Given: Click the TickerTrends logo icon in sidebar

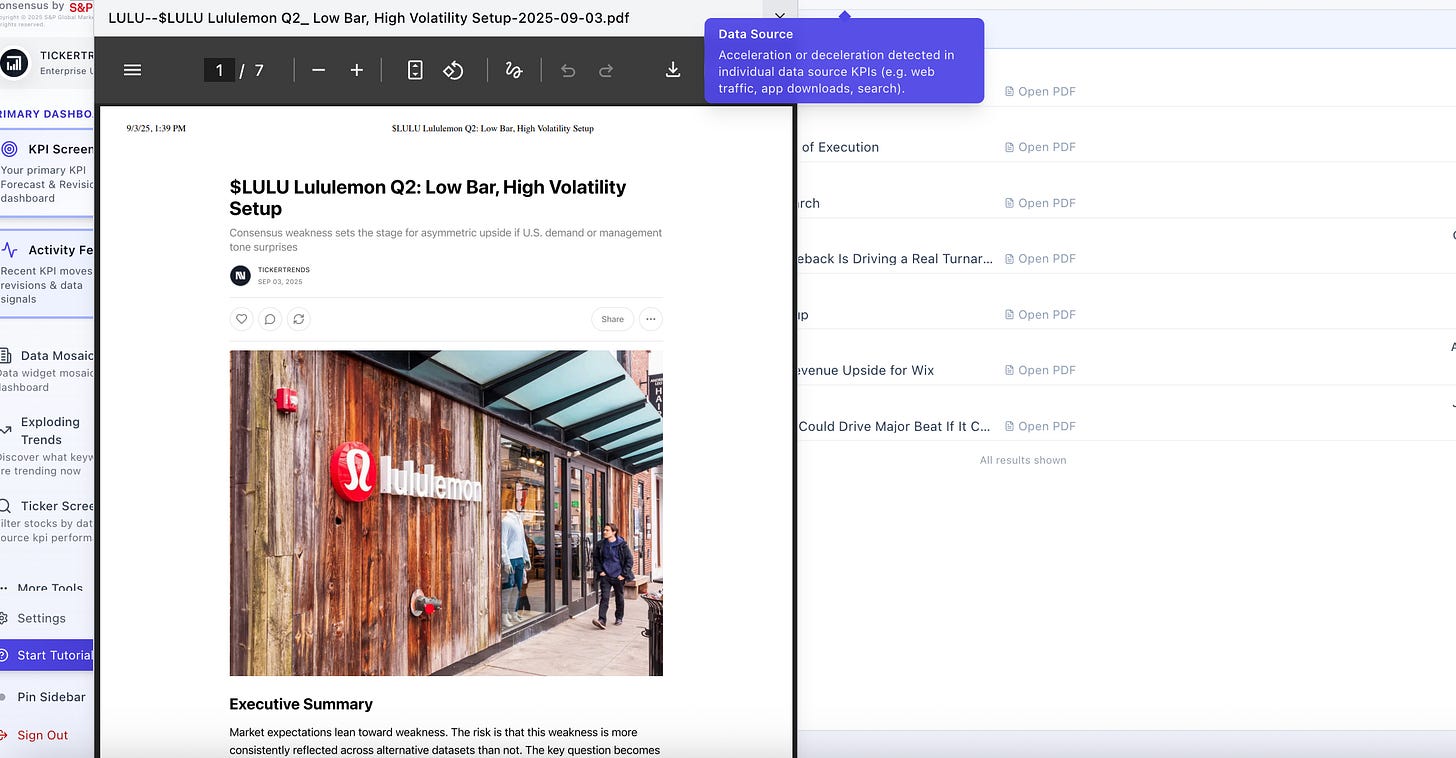Looking at the screenshot, I should coord(14,63).
